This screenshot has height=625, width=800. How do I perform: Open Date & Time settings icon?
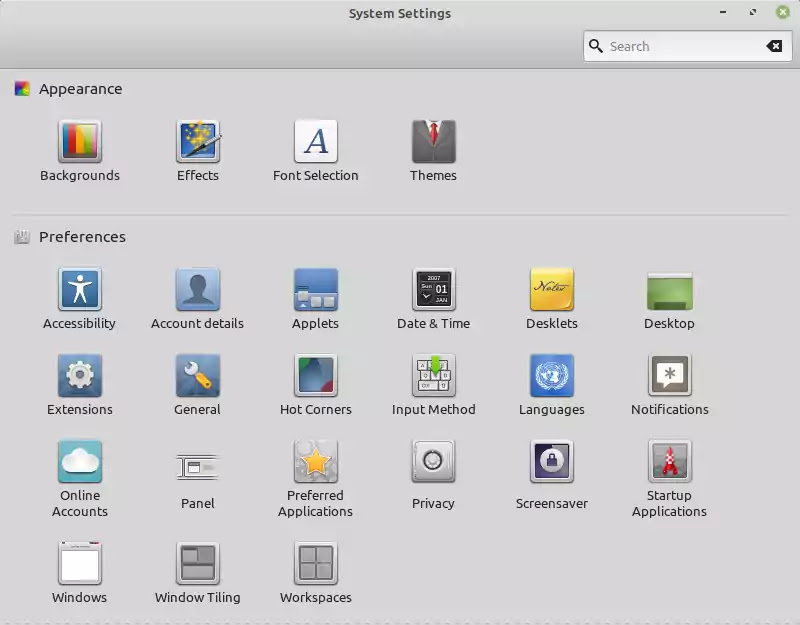click(x=434, y=289)
